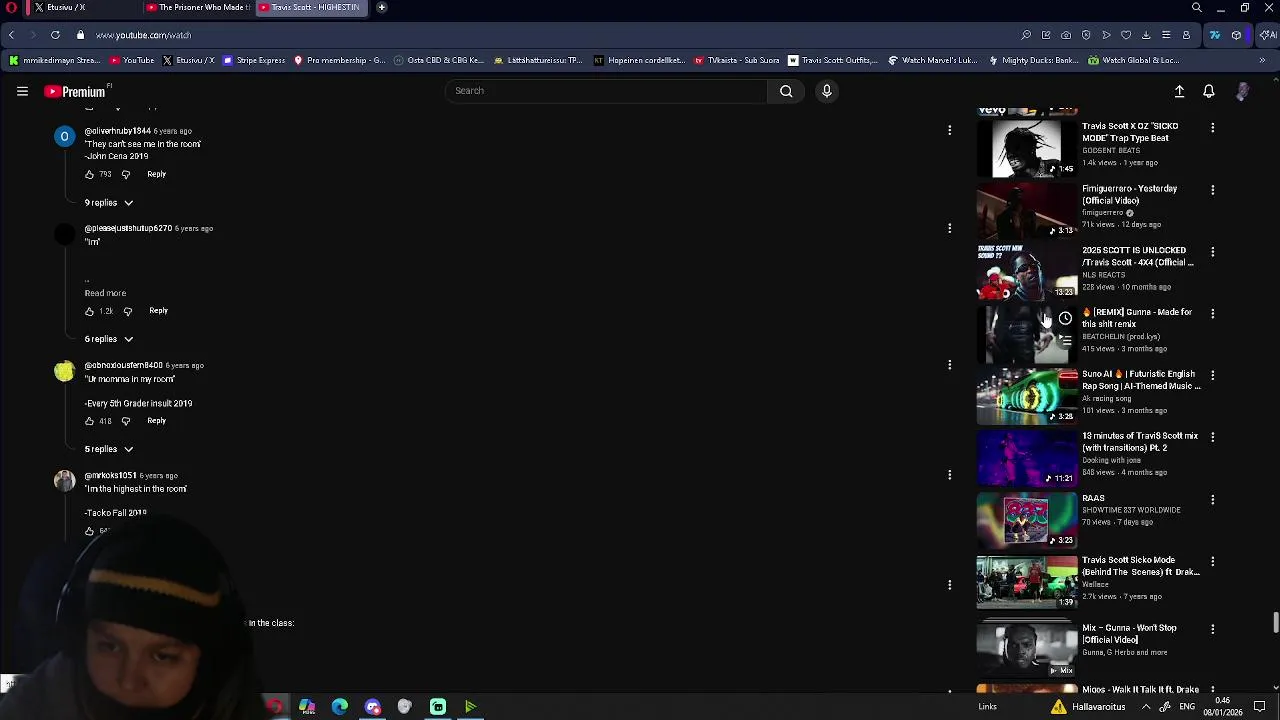
Task: Open the Mix - Gunna Won't Stop thumbnail
Action: pyautogui.click(x=1027, y=649)
